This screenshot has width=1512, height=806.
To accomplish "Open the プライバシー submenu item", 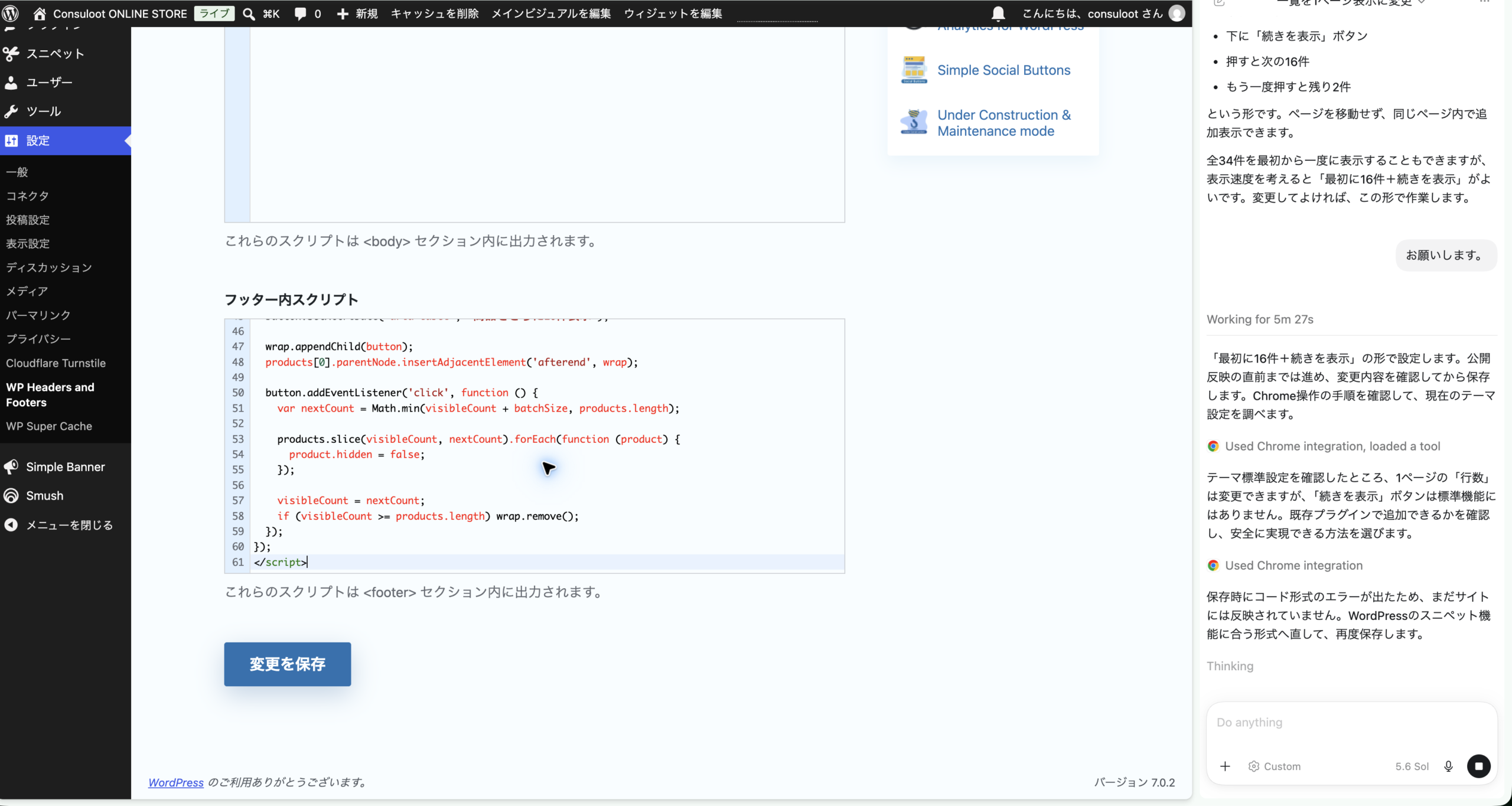I will [x=38, y=339].
